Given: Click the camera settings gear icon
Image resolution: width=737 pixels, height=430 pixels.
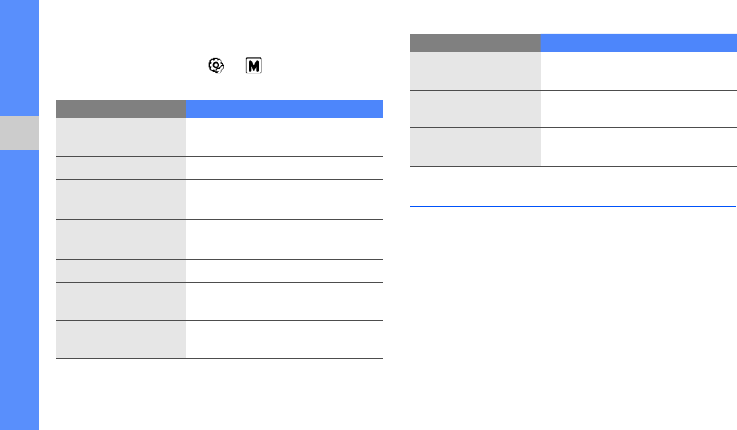Looking at the screenshot, I should click(215, 65).
